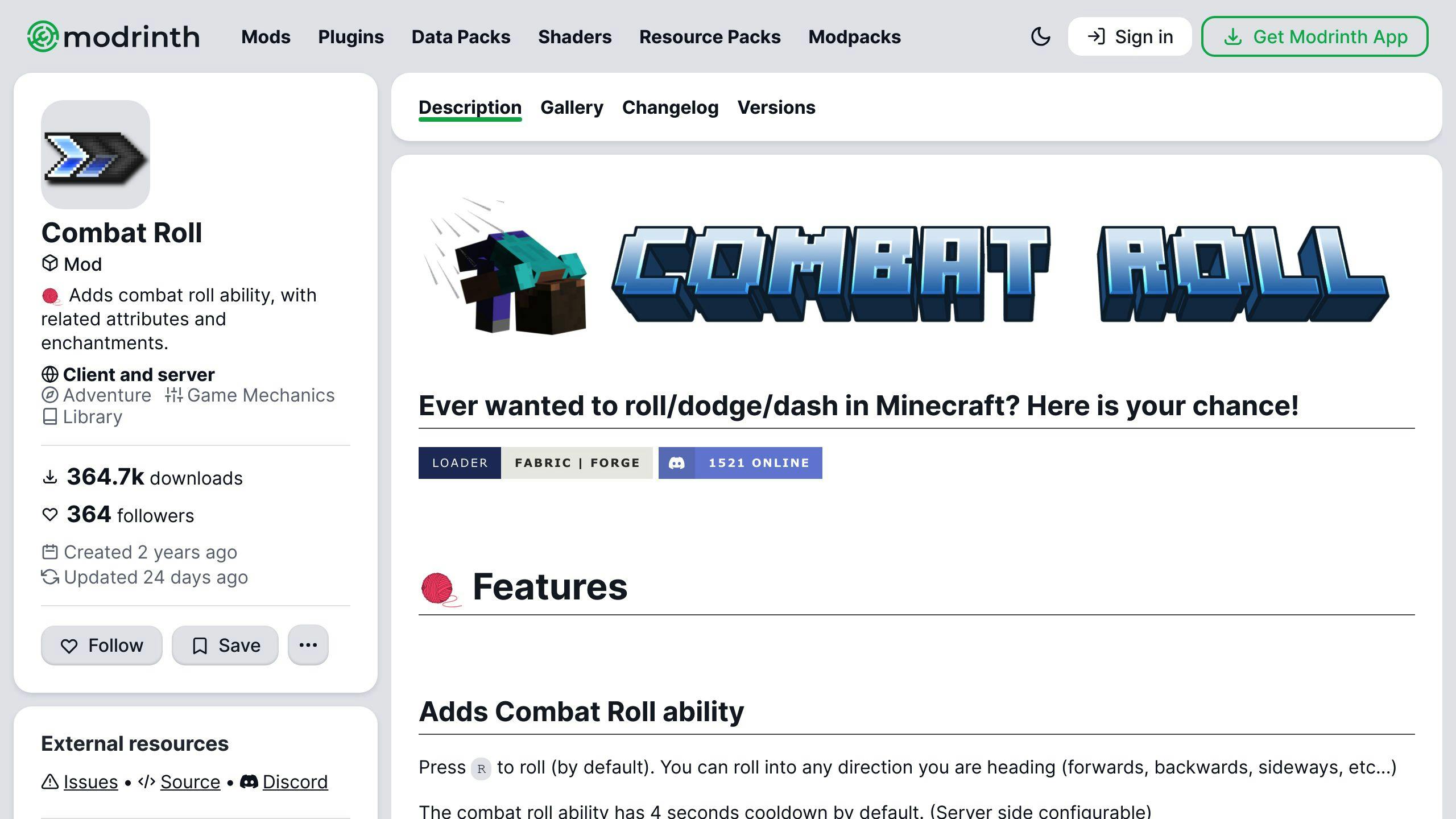Follow the Combat Roll mod

point(102,645)
